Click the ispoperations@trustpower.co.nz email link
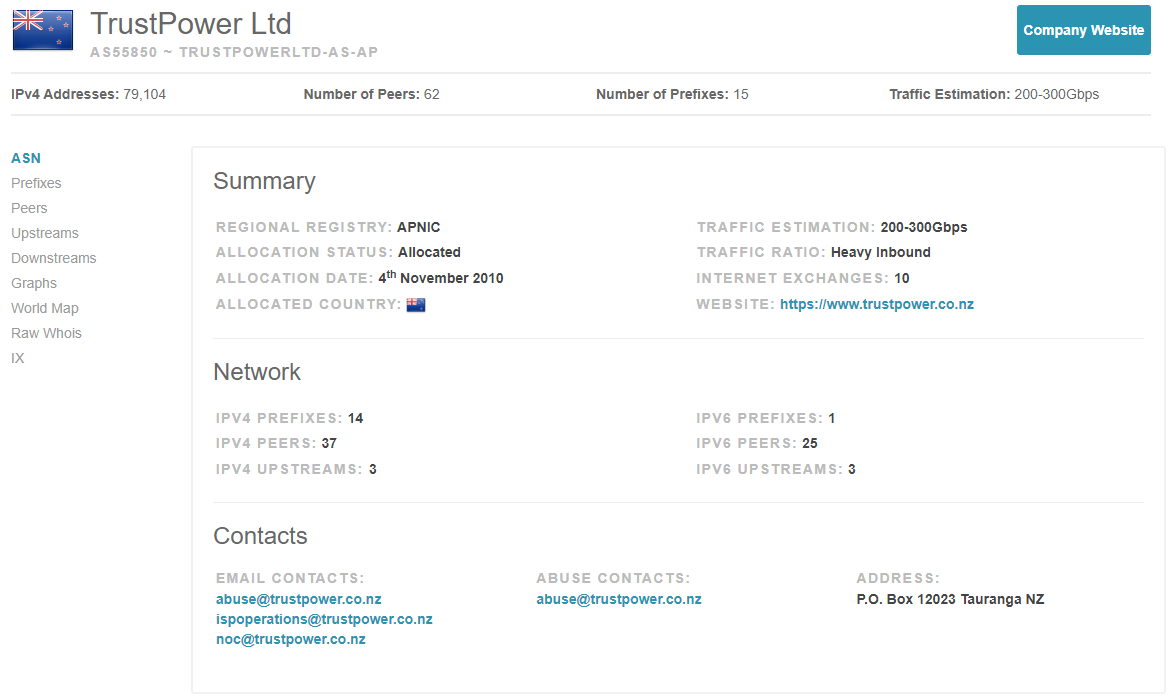1170x699 pixels. [x=324, y=619]
